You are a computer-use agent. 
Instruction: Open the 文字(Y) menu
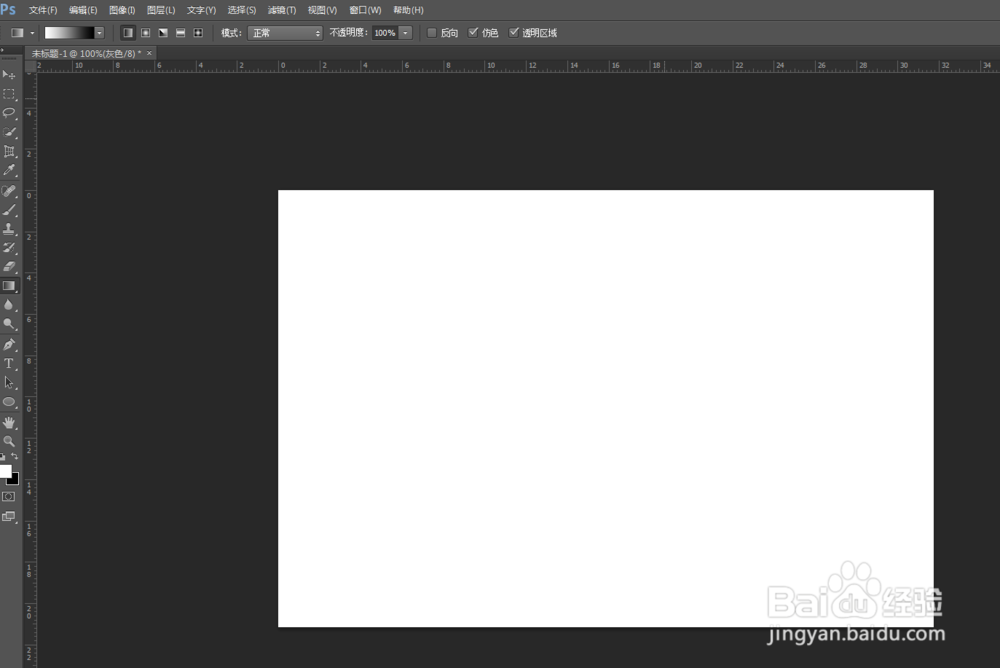click(x=201, y=10)
